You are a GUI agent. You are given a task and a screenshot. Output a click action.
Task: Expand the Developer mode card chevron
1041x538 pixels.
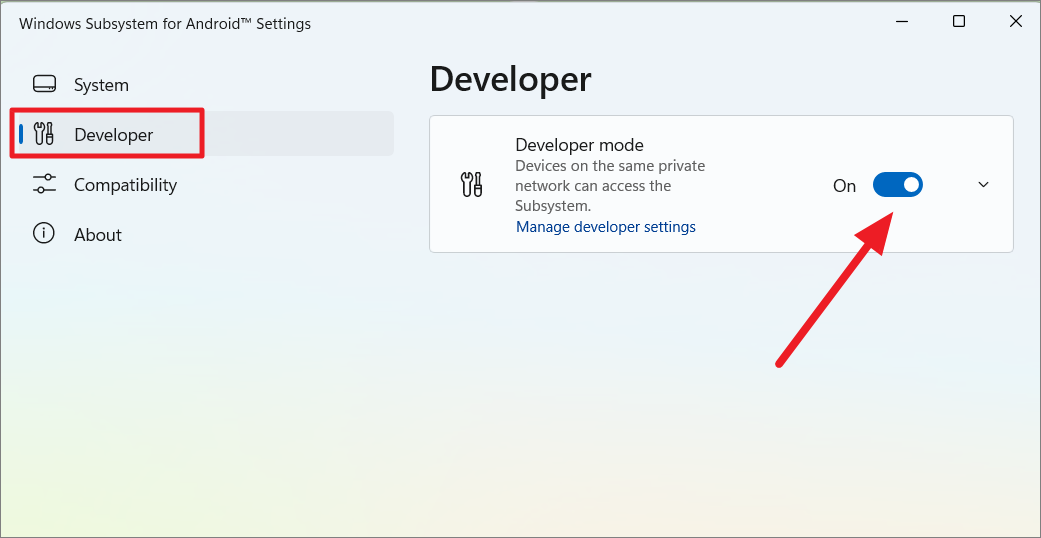click(983, 185)
